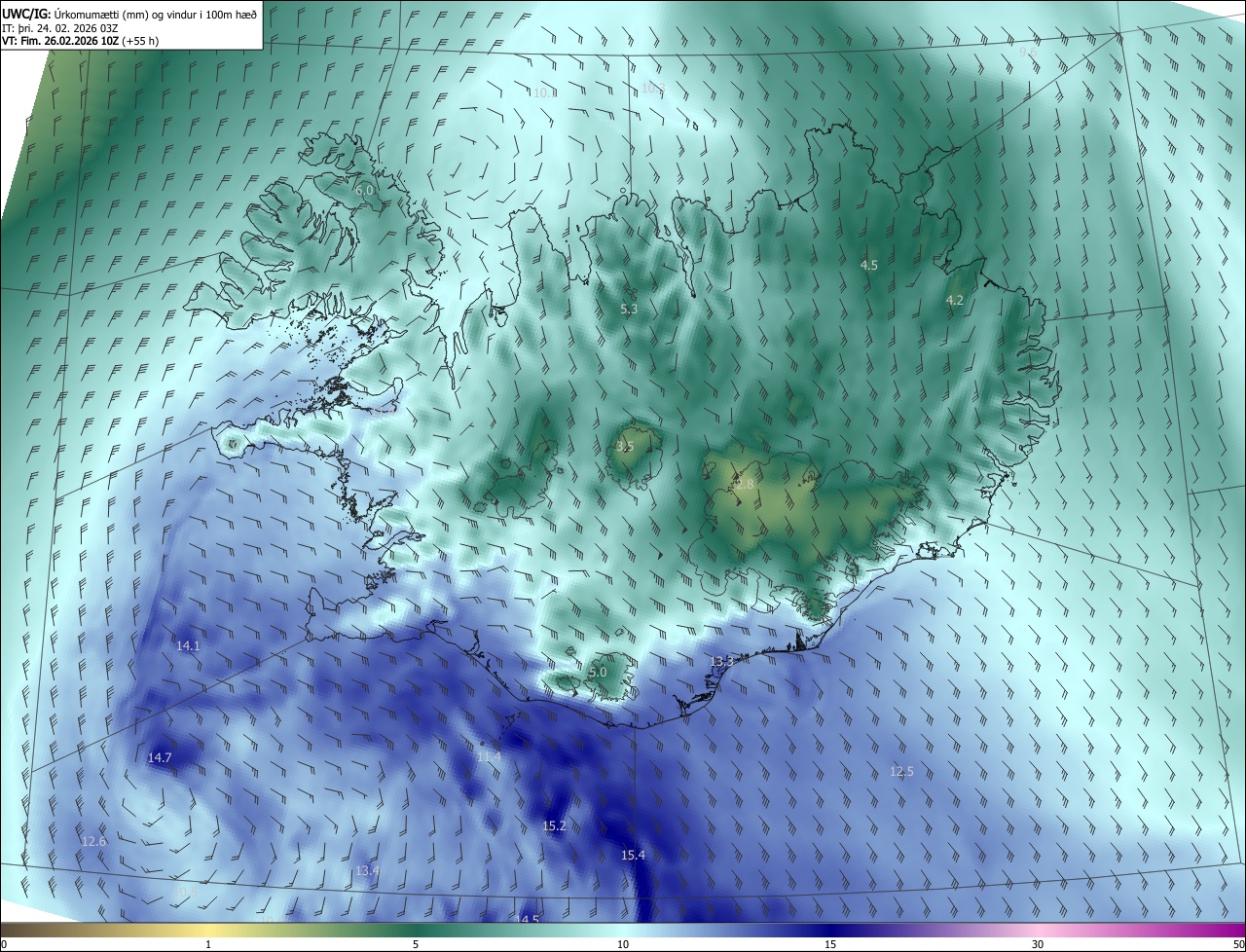Select the valid time line "VT: Fim. 26.02.2026 10Z"

60,41
